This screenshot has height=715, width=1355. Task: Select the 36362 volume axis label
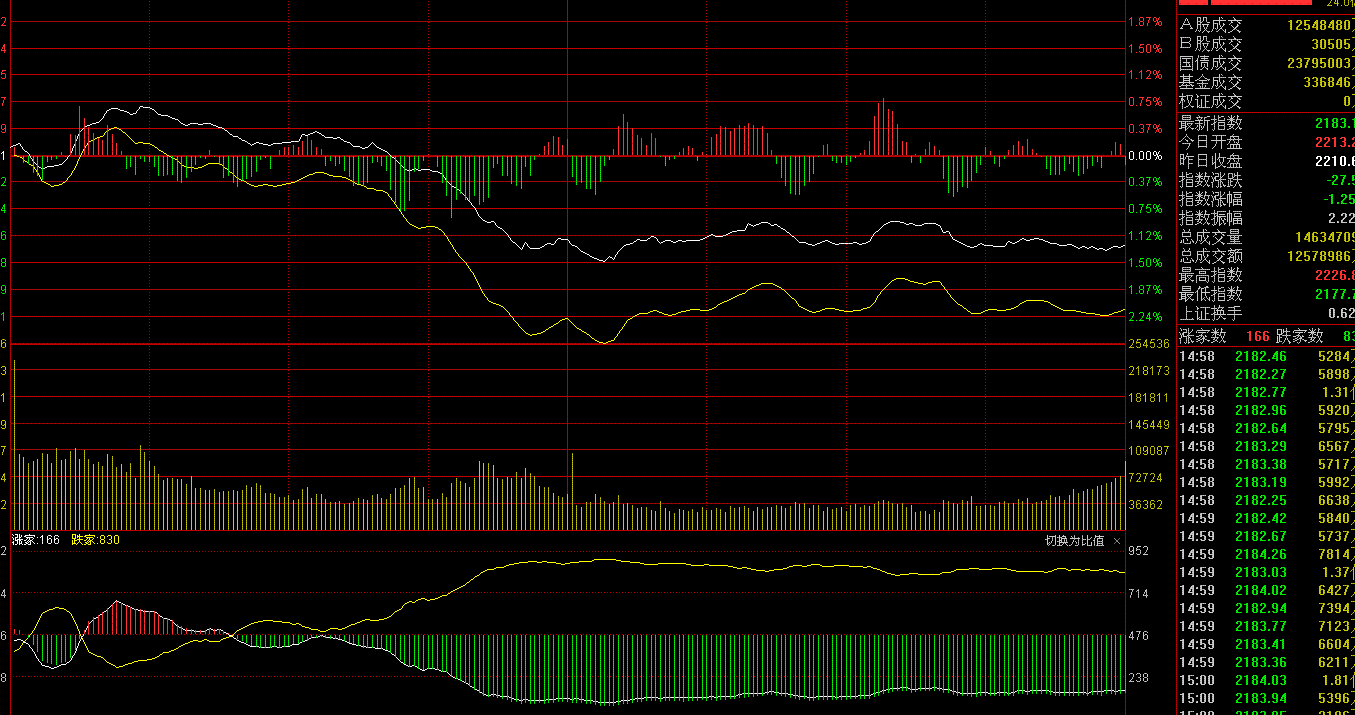[1146, 505]
